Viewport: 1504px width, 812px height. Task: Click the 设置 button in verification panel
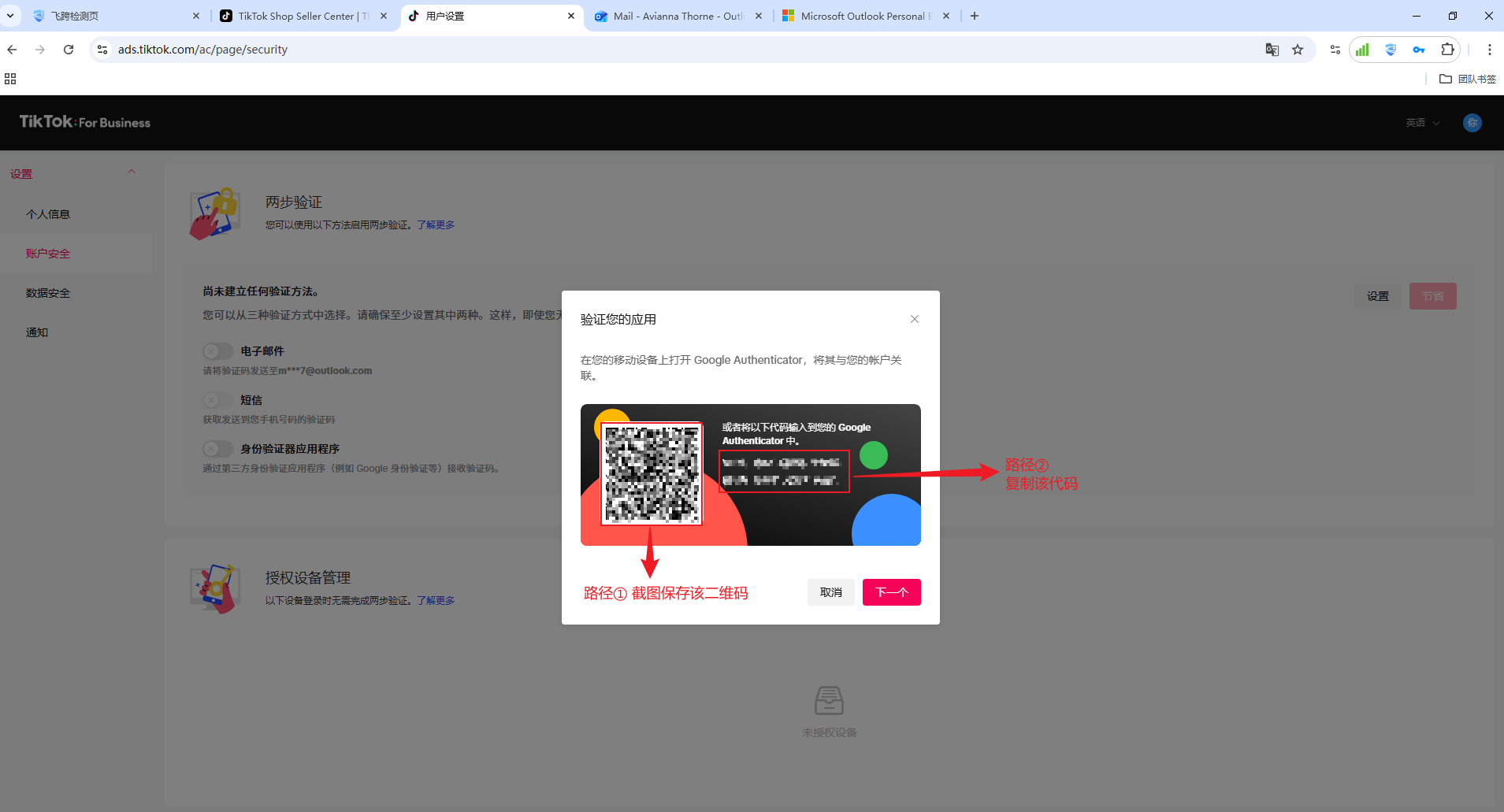(x=1378, y=296)
